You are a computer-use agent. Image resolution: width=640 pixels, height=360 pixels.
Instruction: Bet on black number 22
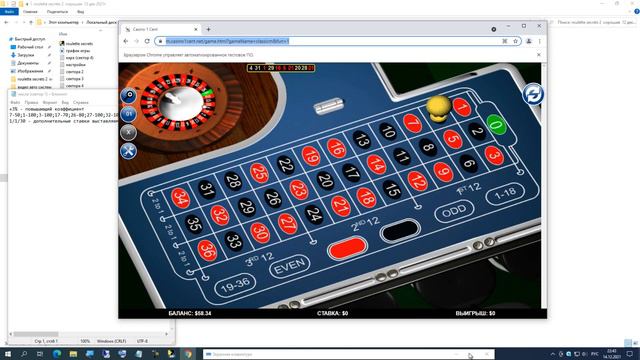click(285, 164)
